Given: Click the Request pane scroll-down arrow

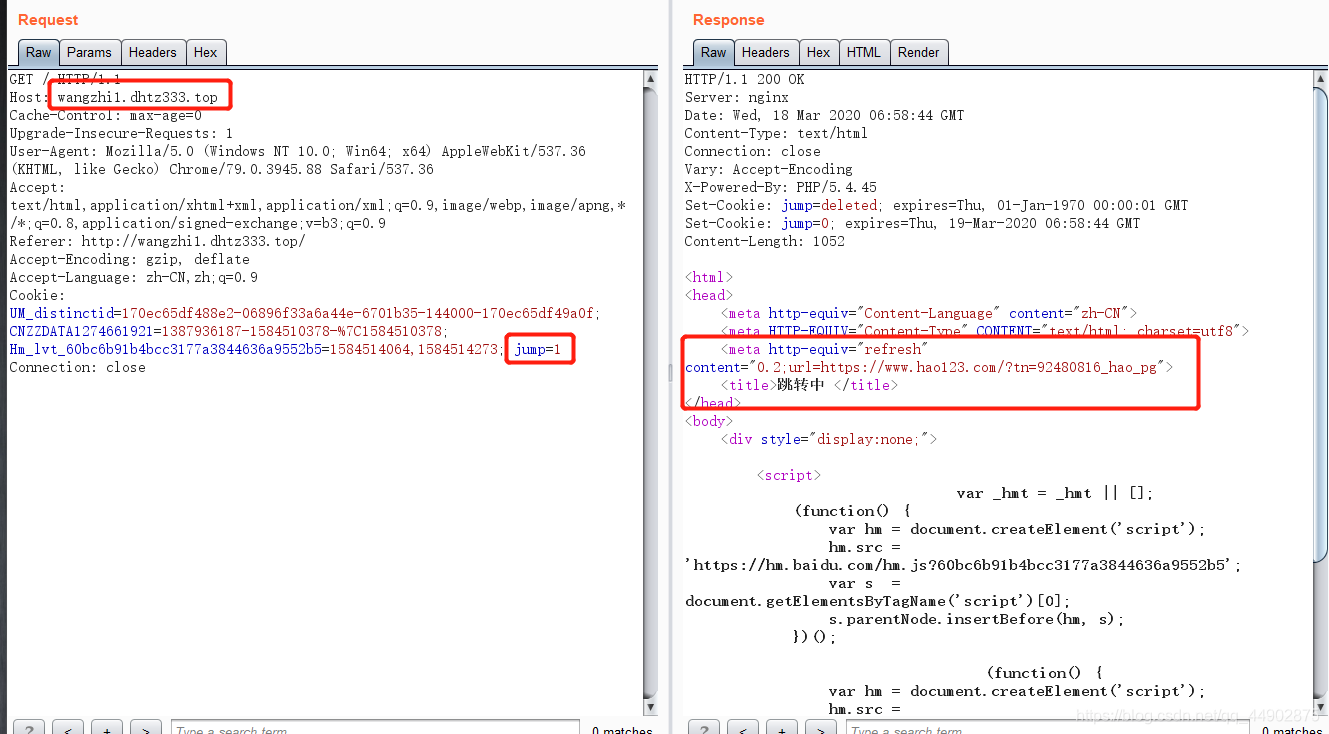Looking at the screenshot, I should coord(651,708).
